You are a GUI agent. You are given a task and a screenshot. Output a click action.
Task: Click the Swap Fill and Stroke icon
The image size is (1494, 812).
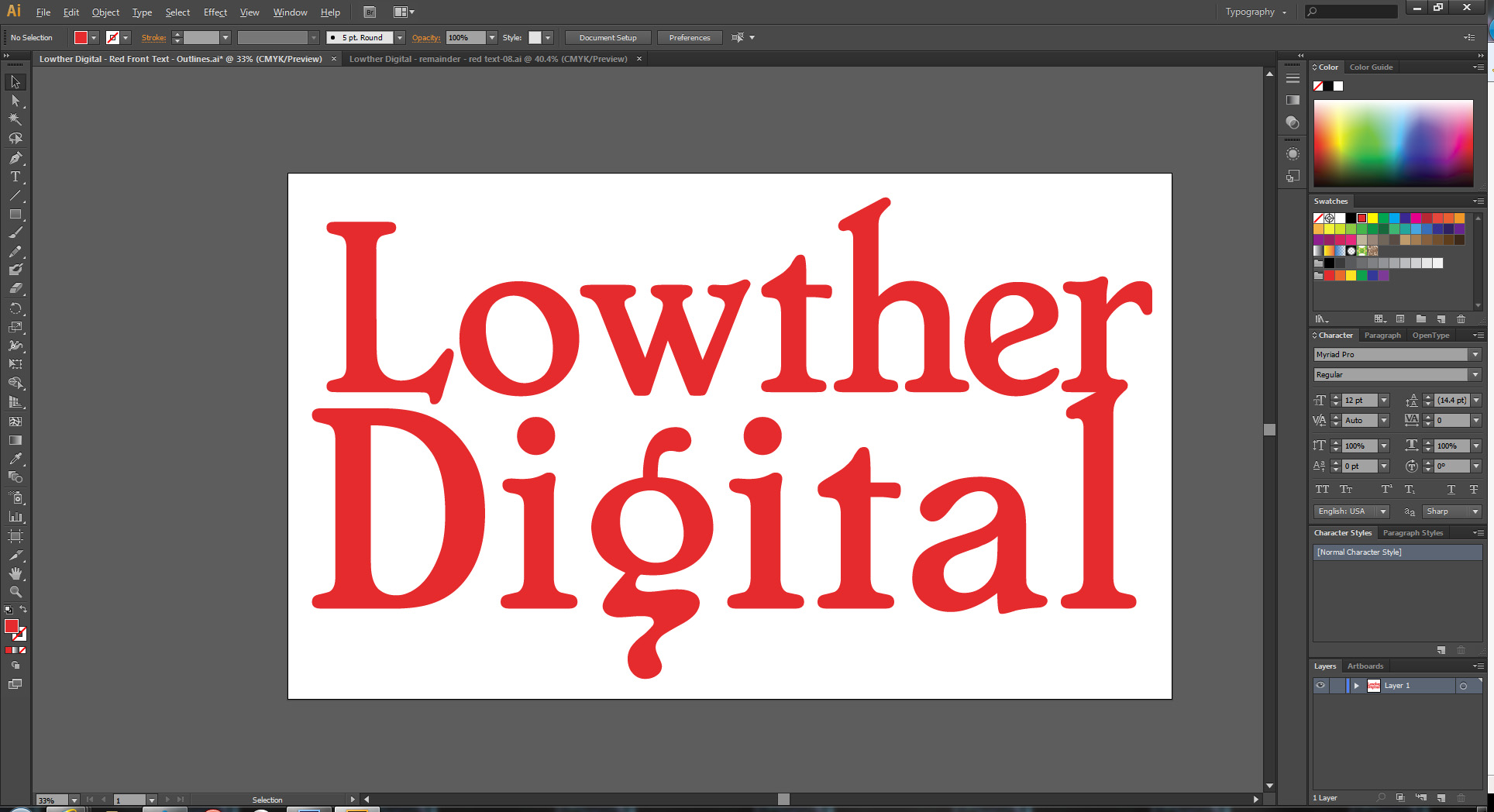(23, 610)
